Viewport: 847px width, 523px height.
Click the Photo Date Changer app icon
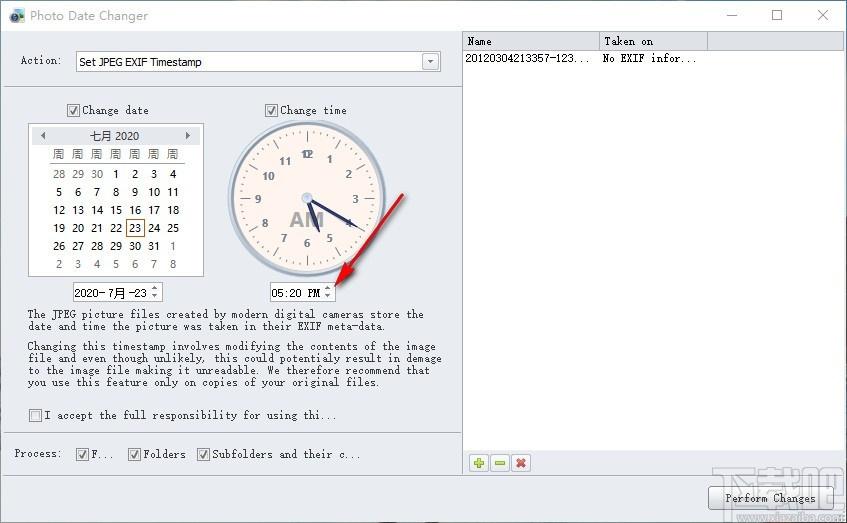click(17, 16)
